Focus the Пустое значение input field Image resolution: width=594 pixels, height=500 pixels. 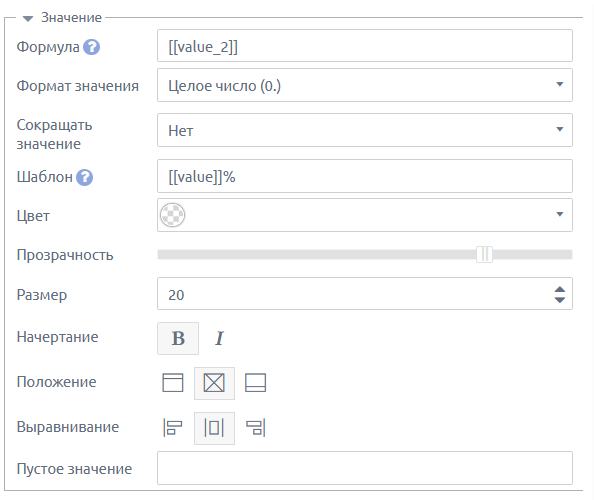coord(365,468)
